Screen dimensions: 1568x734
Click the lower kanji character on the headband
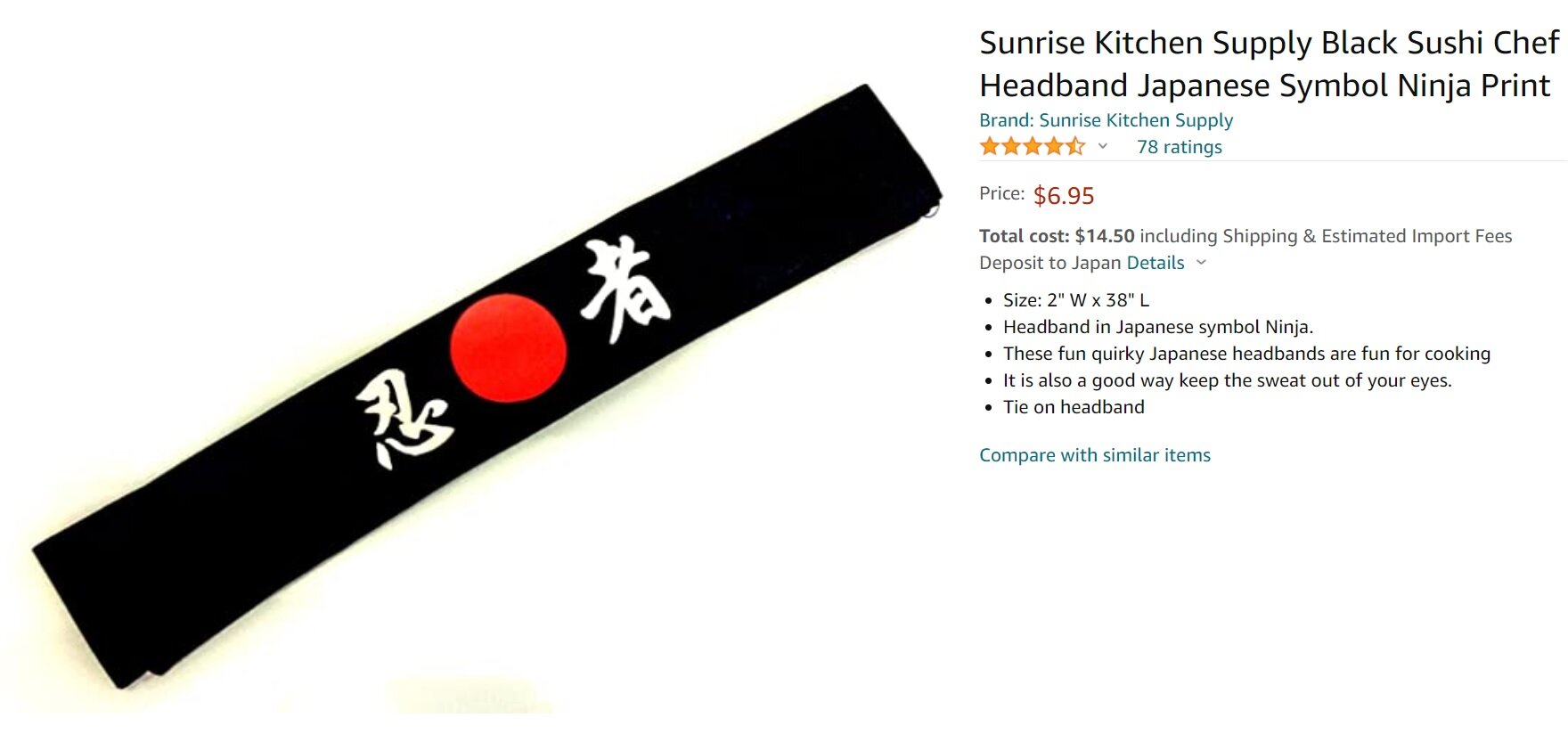point(403,418)
